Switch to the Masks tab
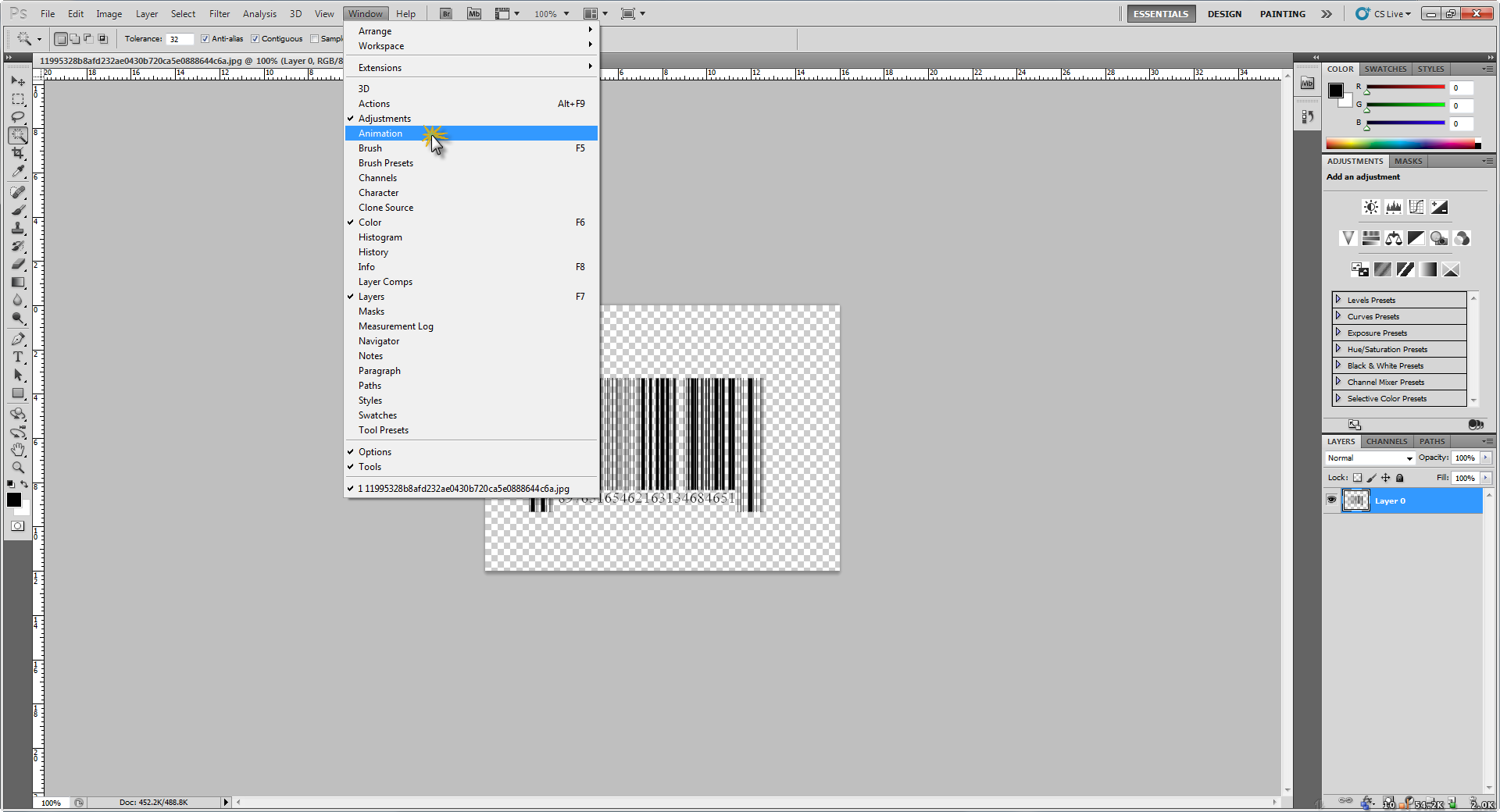 (1408, 161)
